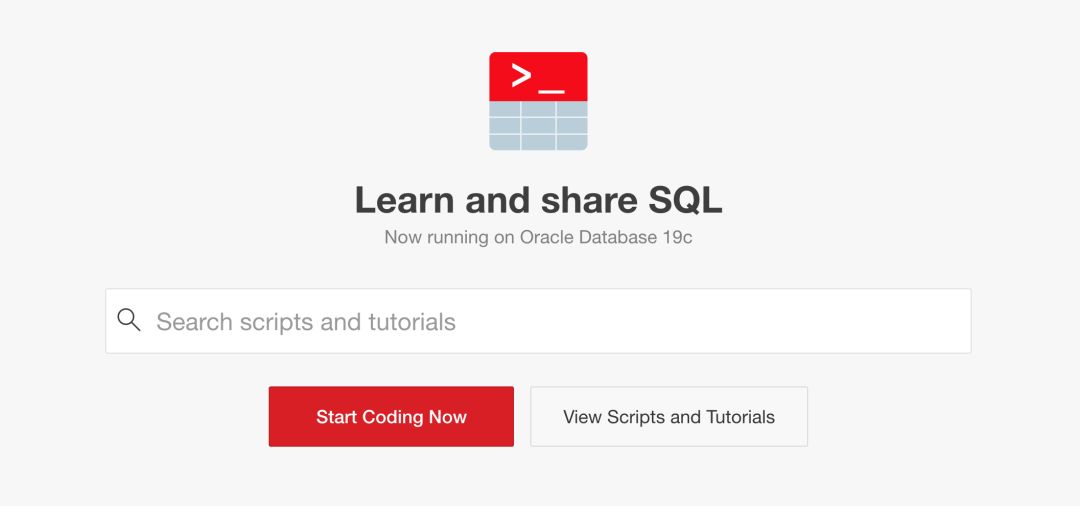The width and height of the screenshot is (1080, 506).
Task: Focus the Search scripts and tutorials field
Action: click(538, 321)
